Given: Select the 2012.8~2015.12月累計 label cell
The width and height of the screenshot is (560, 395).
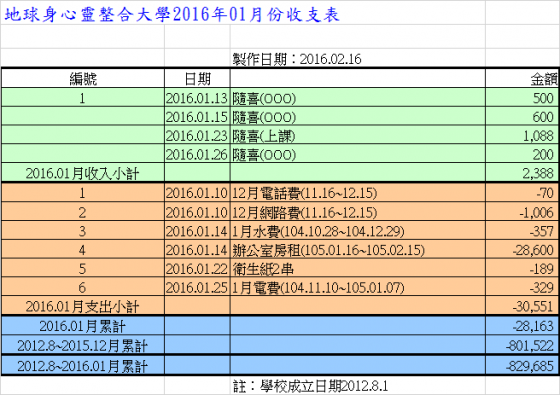Looking at the screenshot, I should pyautogui.click(x=83, y=345).
